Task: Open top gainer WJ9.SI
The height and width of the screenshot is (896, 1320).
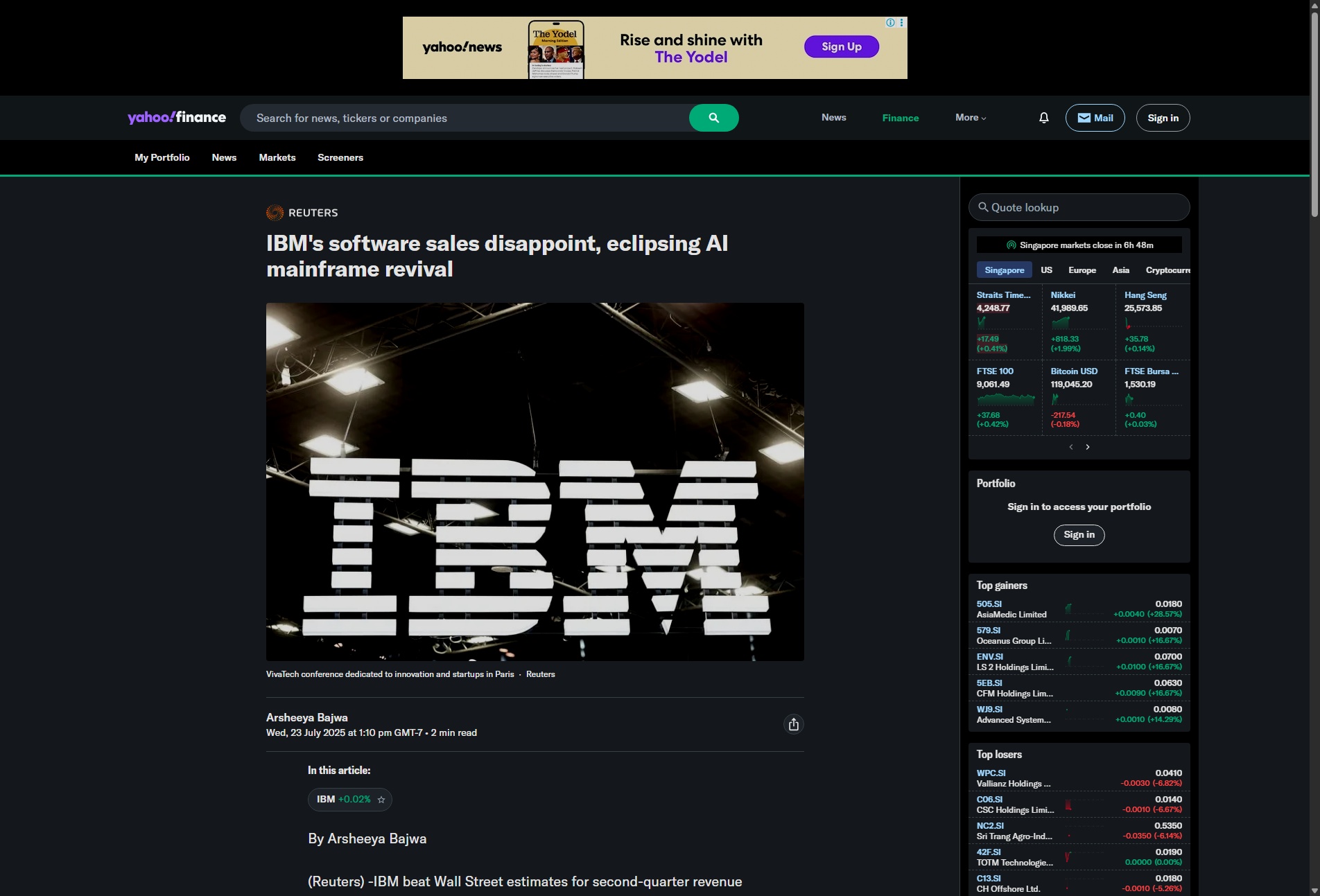Action: 1079,714
